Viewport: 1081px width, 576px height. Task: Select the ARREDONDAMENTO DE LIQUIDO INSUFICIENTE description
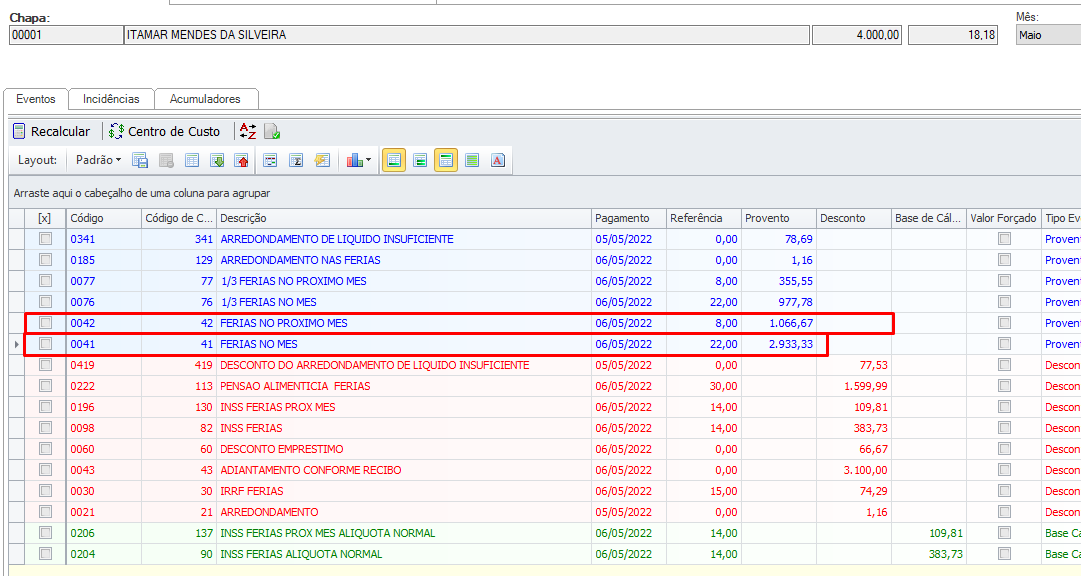click(x=336, y=239)
